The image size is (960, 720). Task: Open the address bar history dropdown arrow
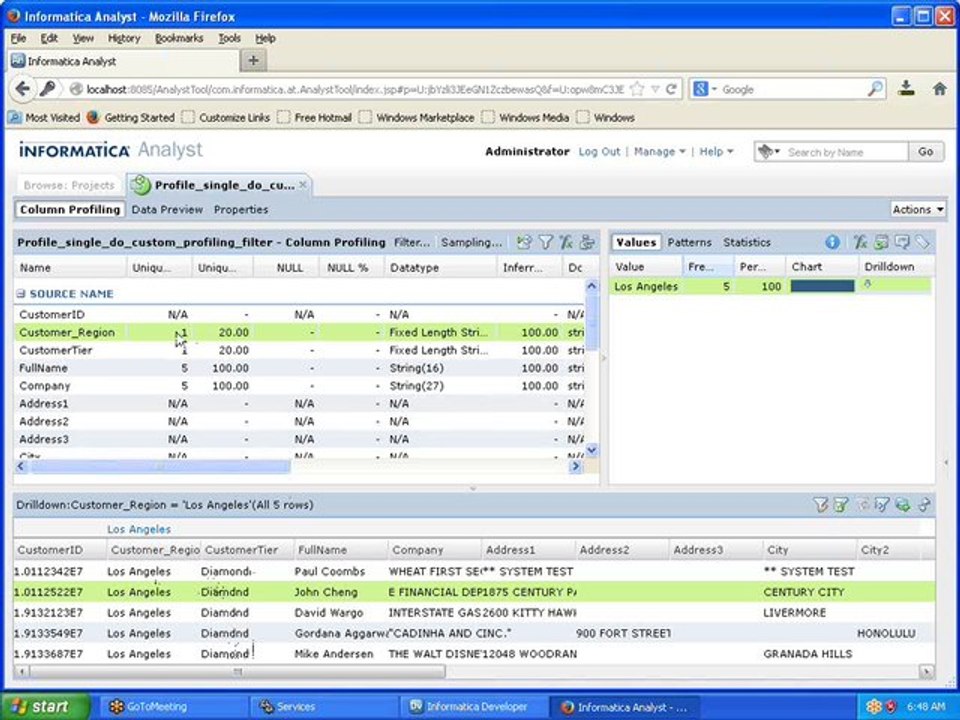(x=655, y=89)
